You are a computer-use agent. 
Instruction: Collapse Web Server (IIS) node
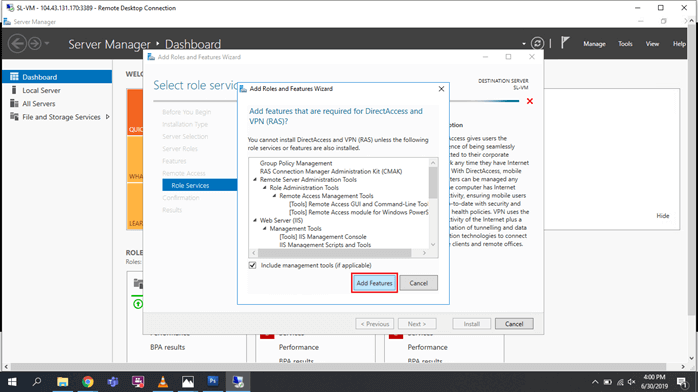coord(255,220)
